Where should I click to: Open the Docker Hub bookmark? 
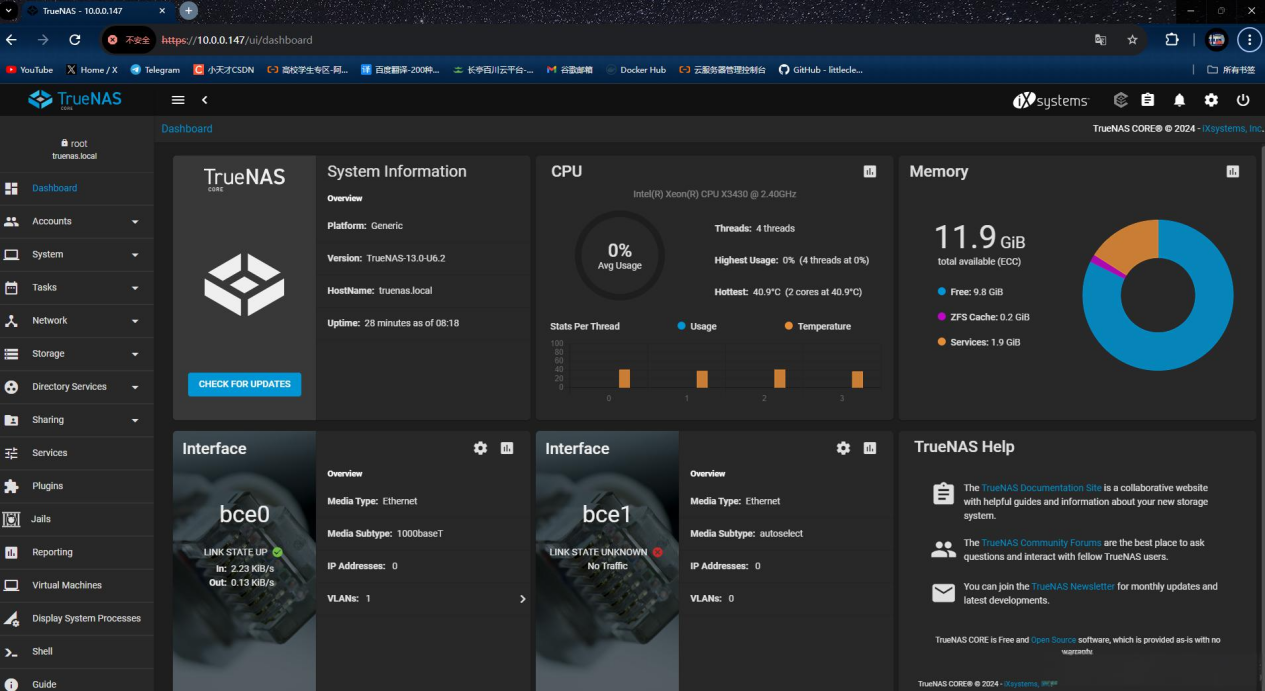point(634,70)
